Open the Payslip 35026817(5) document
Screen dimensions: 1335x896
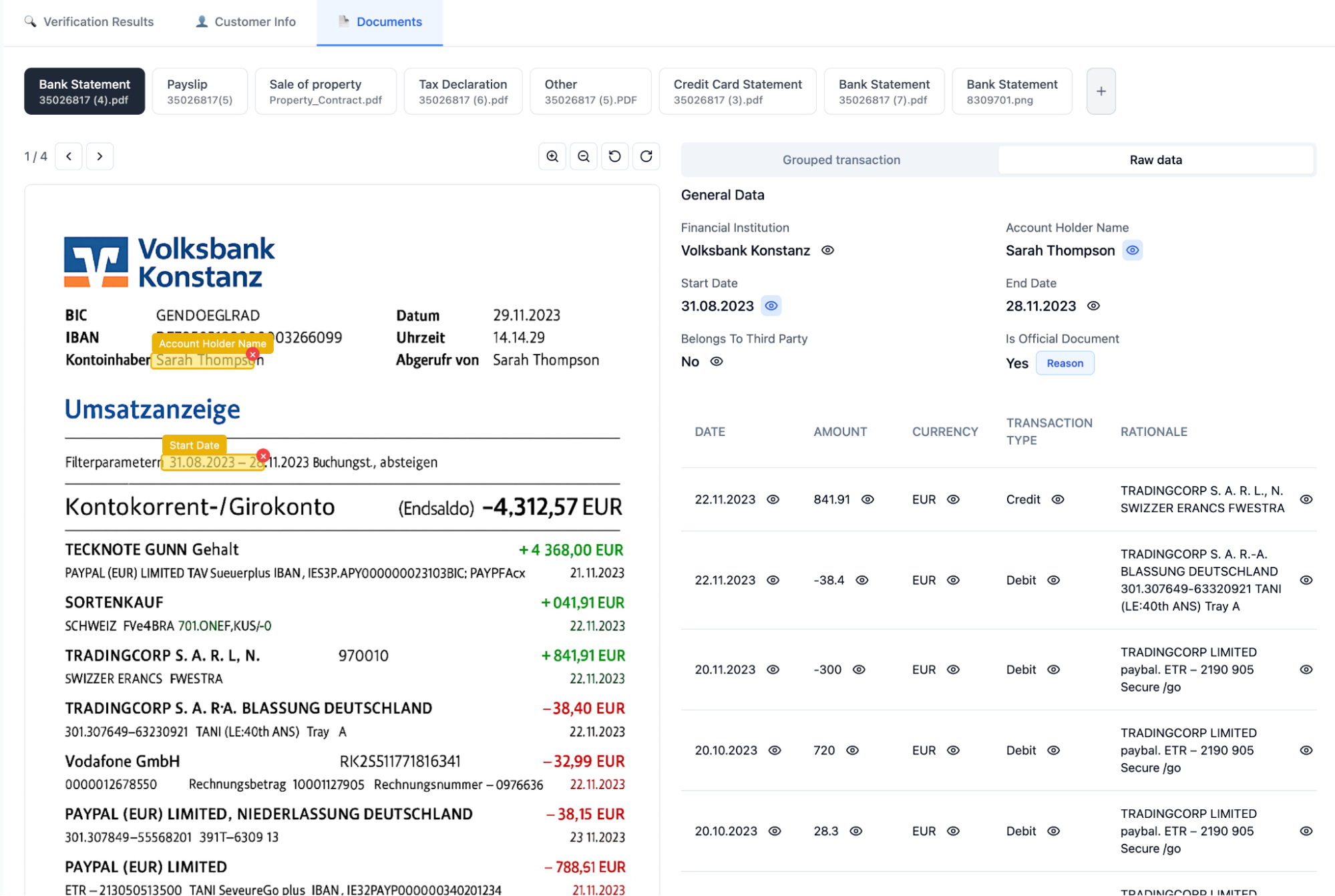(x=200, y=91)
